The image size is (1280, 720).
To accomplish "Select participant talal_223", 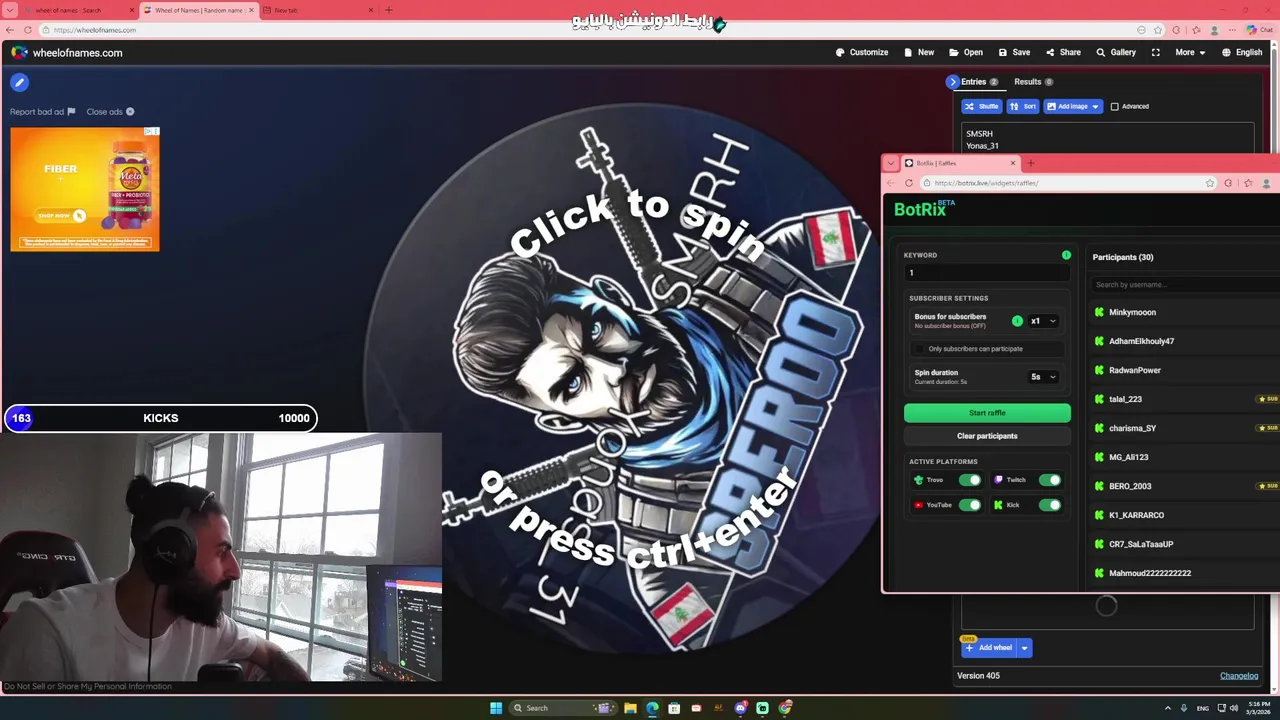I will 1125,399.
